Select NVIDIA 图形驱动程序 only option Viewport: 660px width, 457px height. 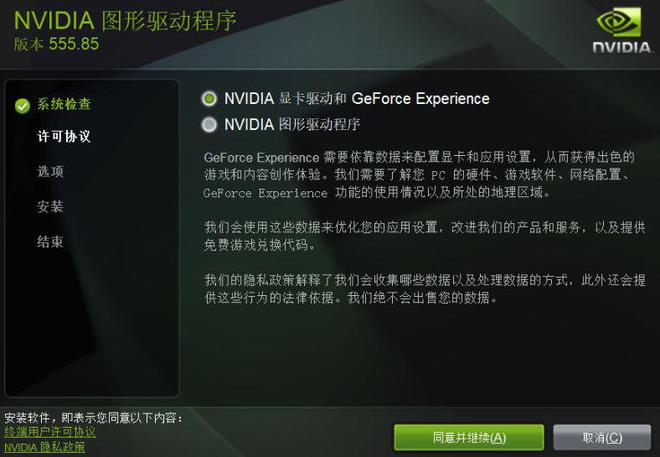pyautogui.click(x=209, y=125)
